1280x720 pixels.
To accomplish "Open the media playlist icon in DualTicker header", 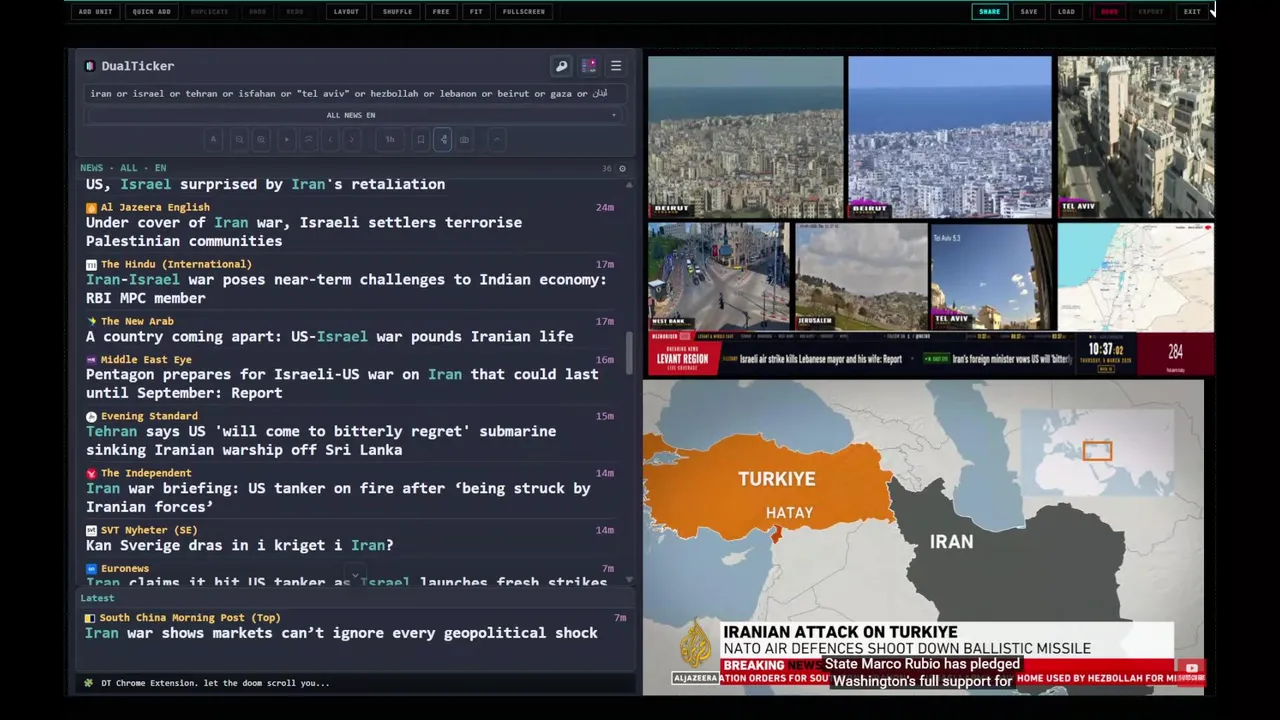I will click(589, 66).
